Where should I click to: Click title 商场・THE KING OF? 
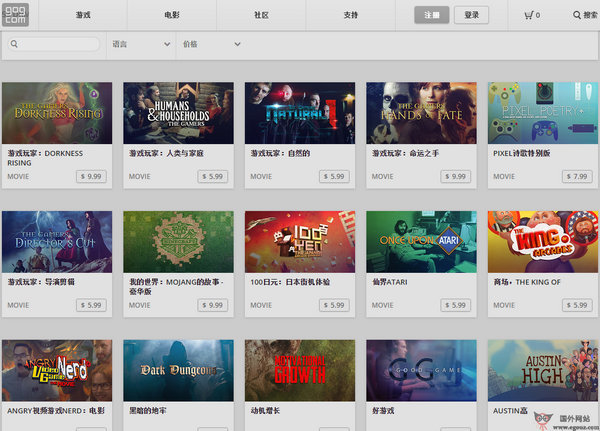tap(527, 282)
